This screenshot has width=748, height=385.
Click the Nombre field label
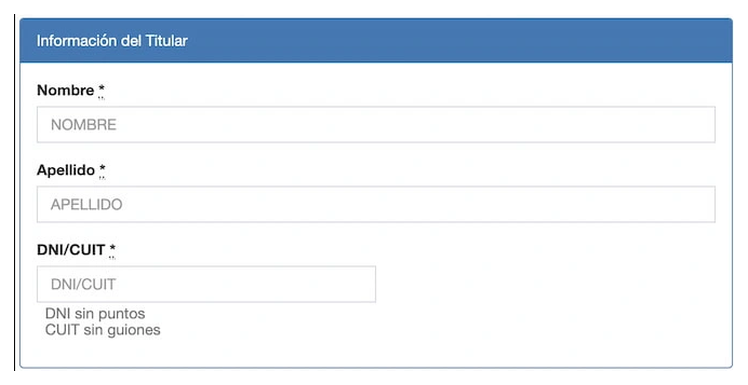pos(65,90)
